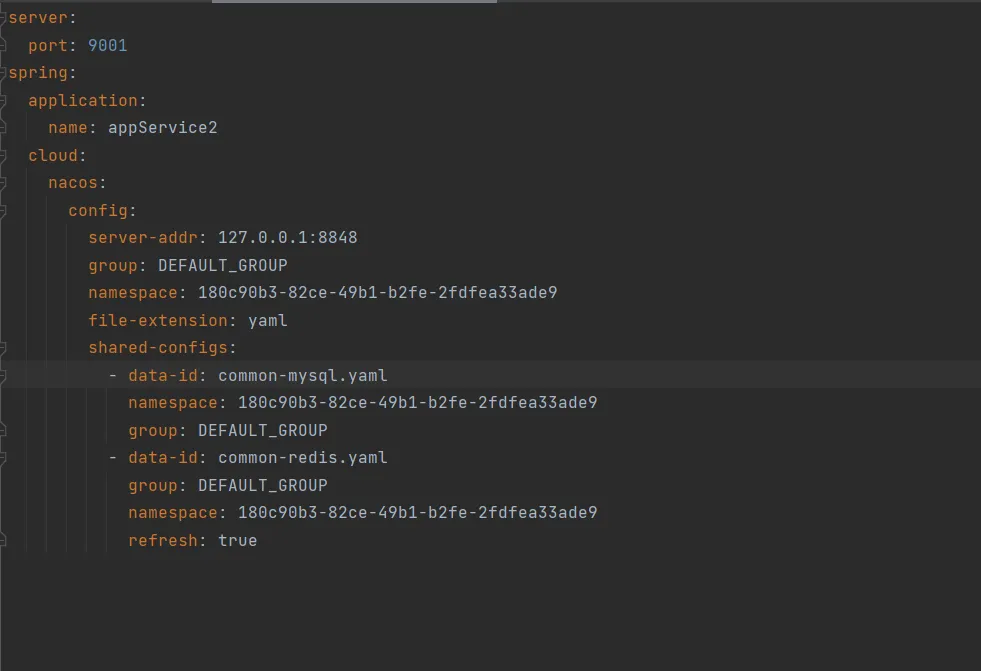This screenshot has height=671, width=981.
Task: Fold the shared-configs block in gutter
Action: point(3,348)
